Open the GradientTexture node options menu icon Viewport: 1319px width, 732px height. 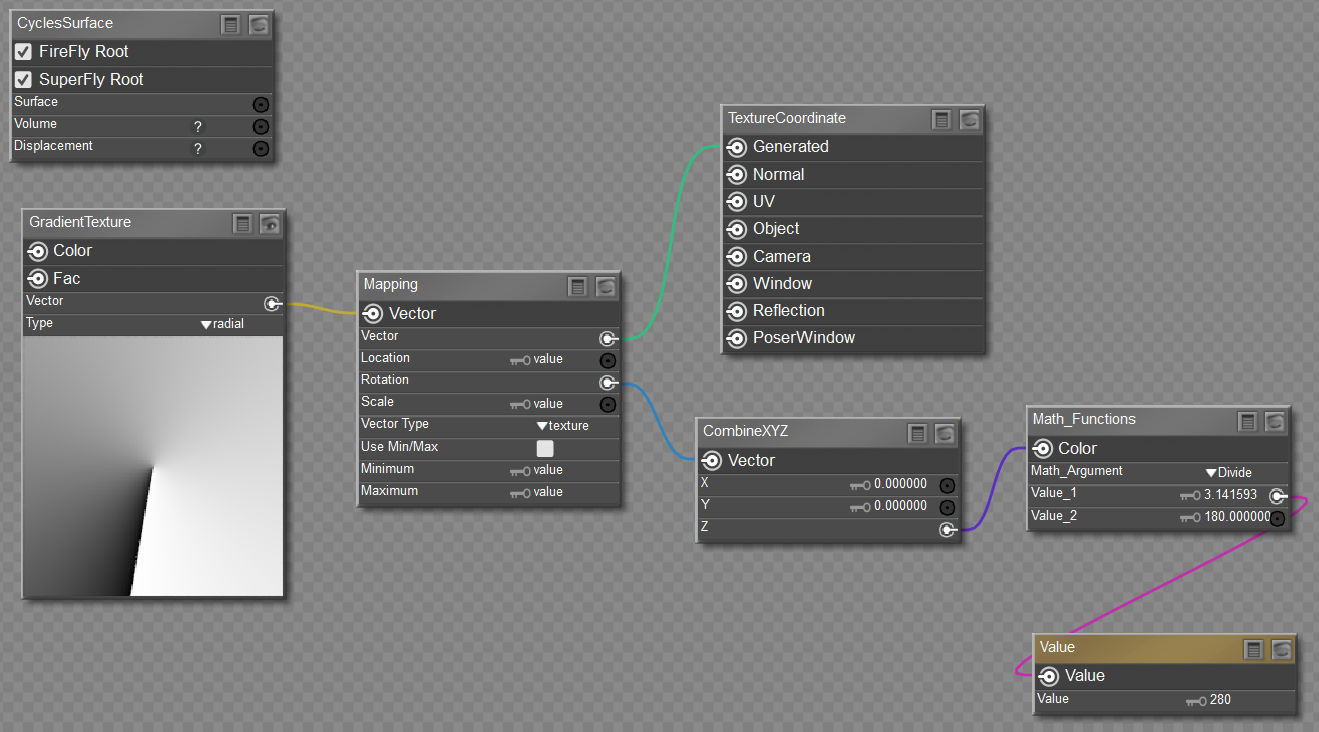pos(243,223)
